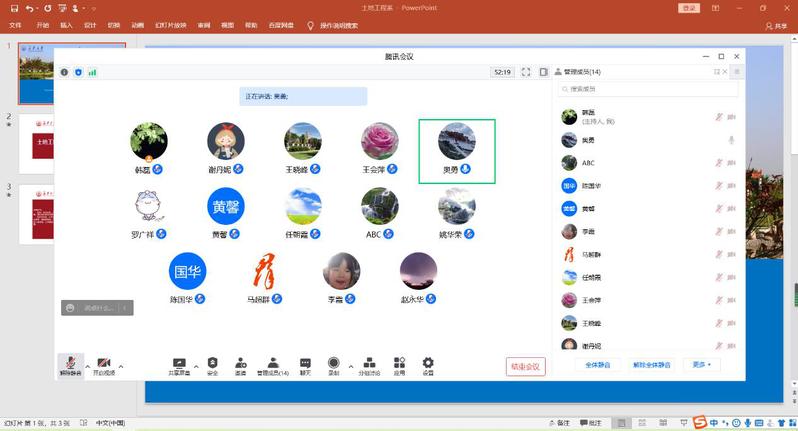Open the More dropdown in member panel

701,365
